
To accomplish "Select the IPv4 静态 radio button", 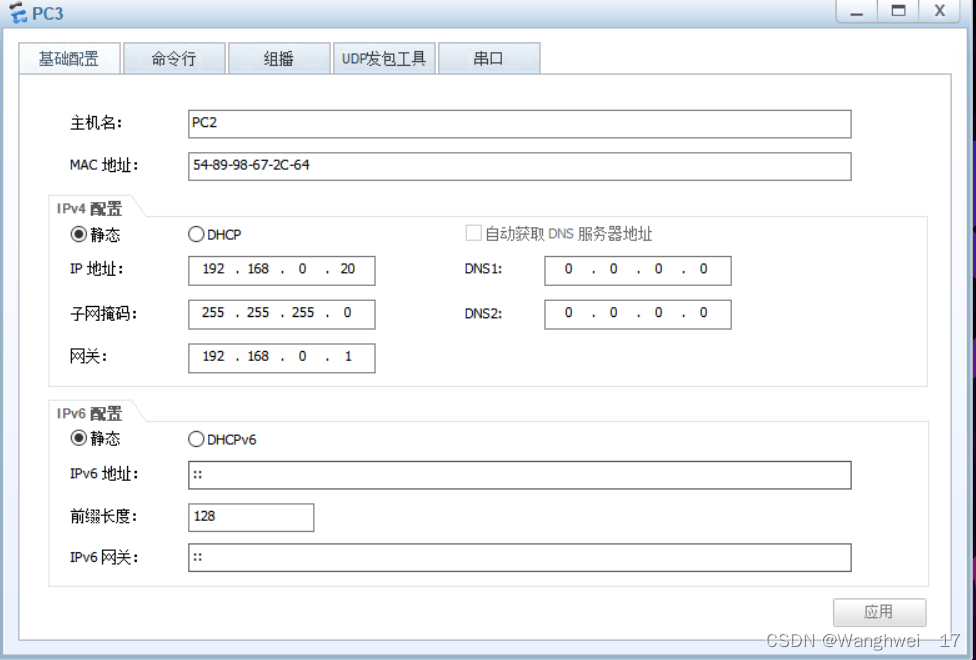I will click(x=78, y=234).
